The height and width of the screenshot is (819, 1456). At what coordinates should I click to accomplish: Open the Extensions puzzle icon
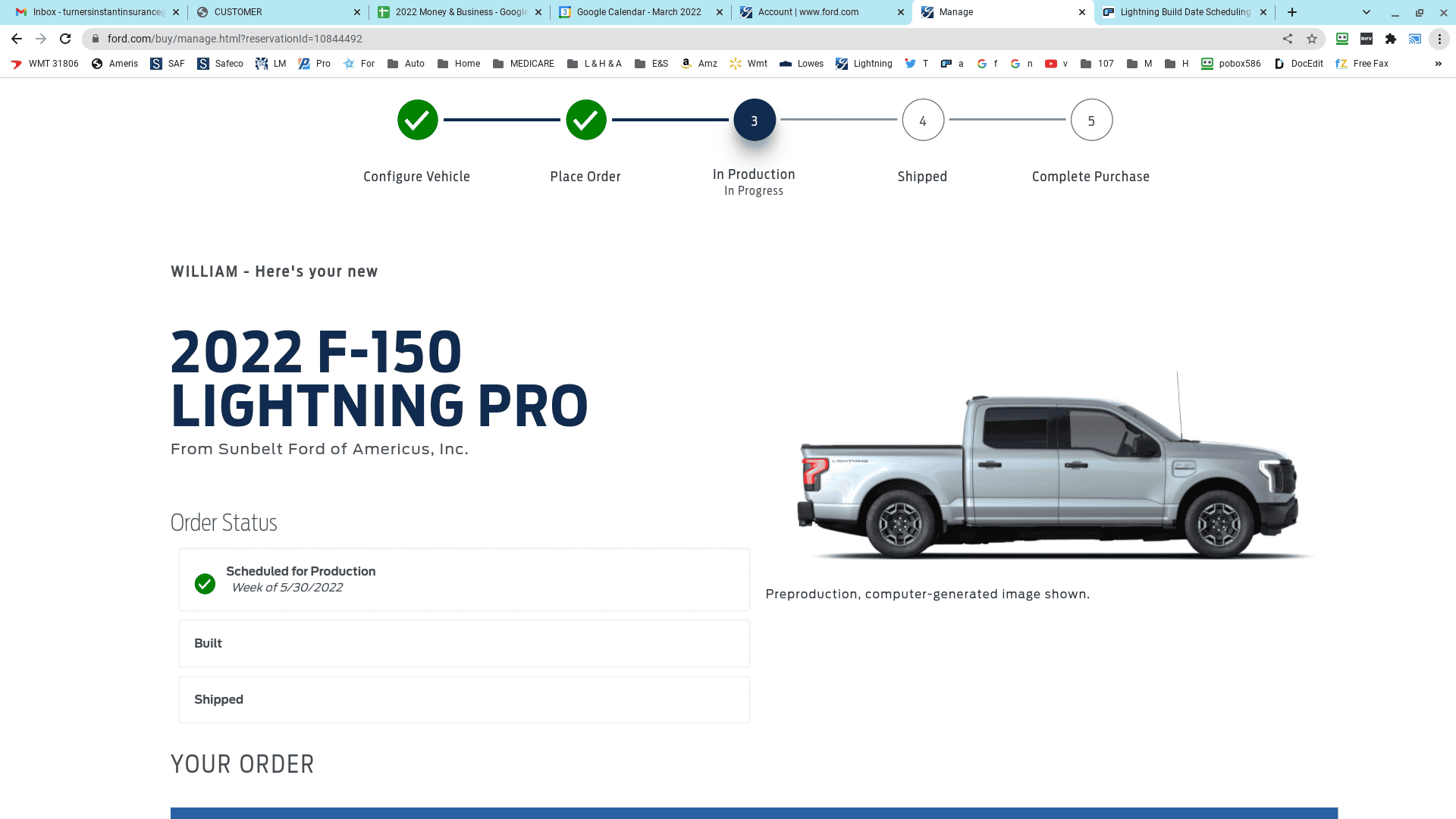click(1391, 39)
